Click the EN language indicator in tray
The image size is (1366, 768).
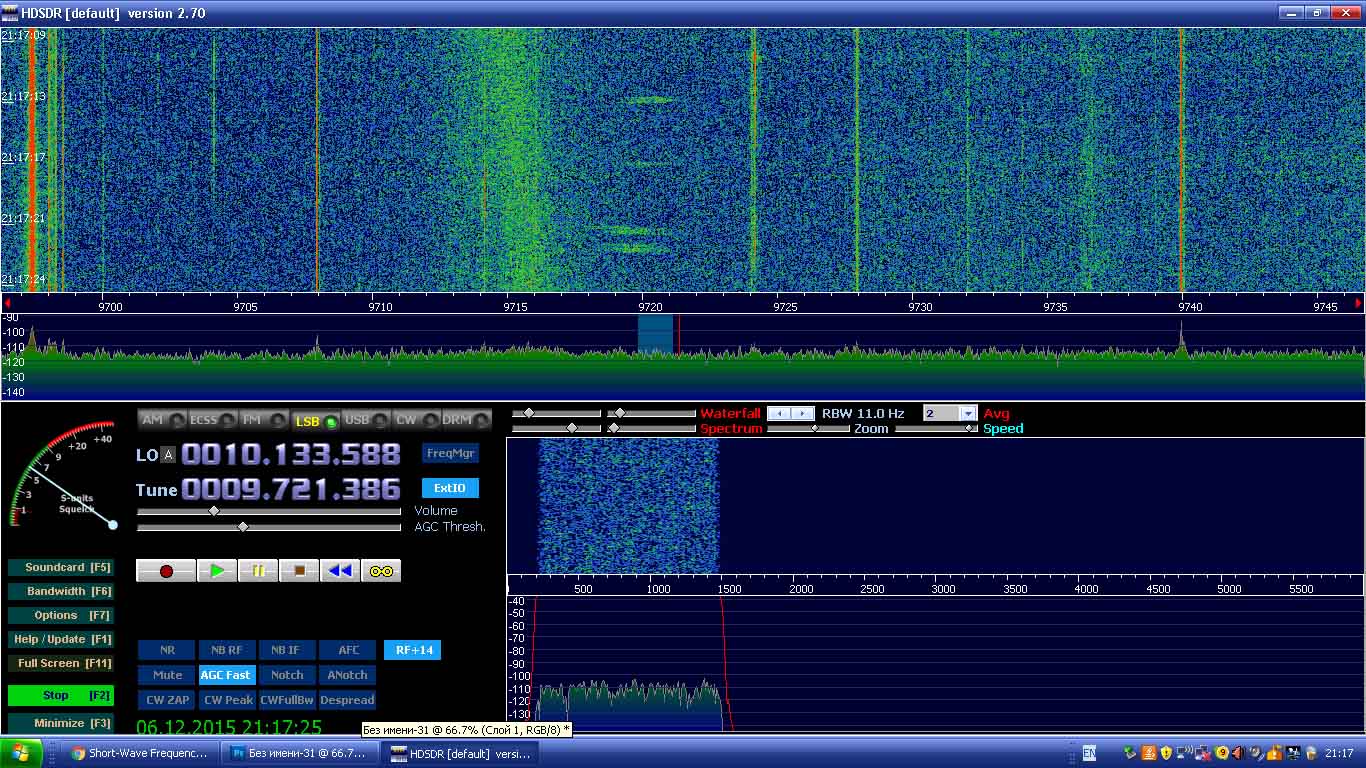point(1089,753)
